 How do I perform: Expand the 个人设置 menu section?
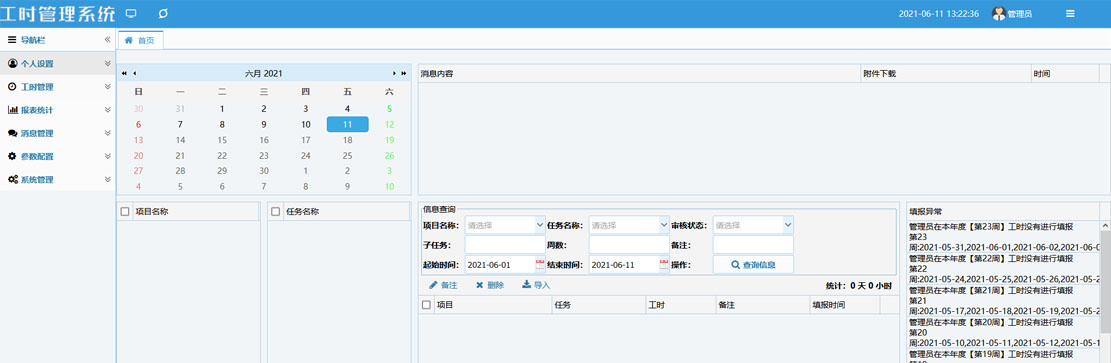(108, 63)
